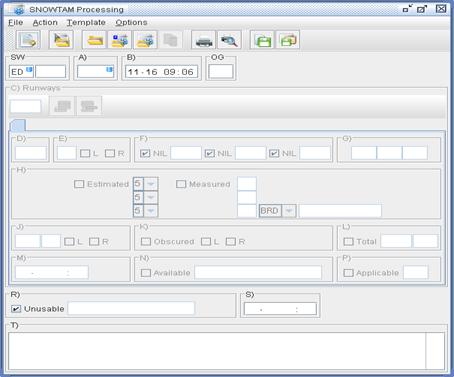Toggle the second NIL checkbox in section F
Screen dimensions: 454x377
(209, 153)
